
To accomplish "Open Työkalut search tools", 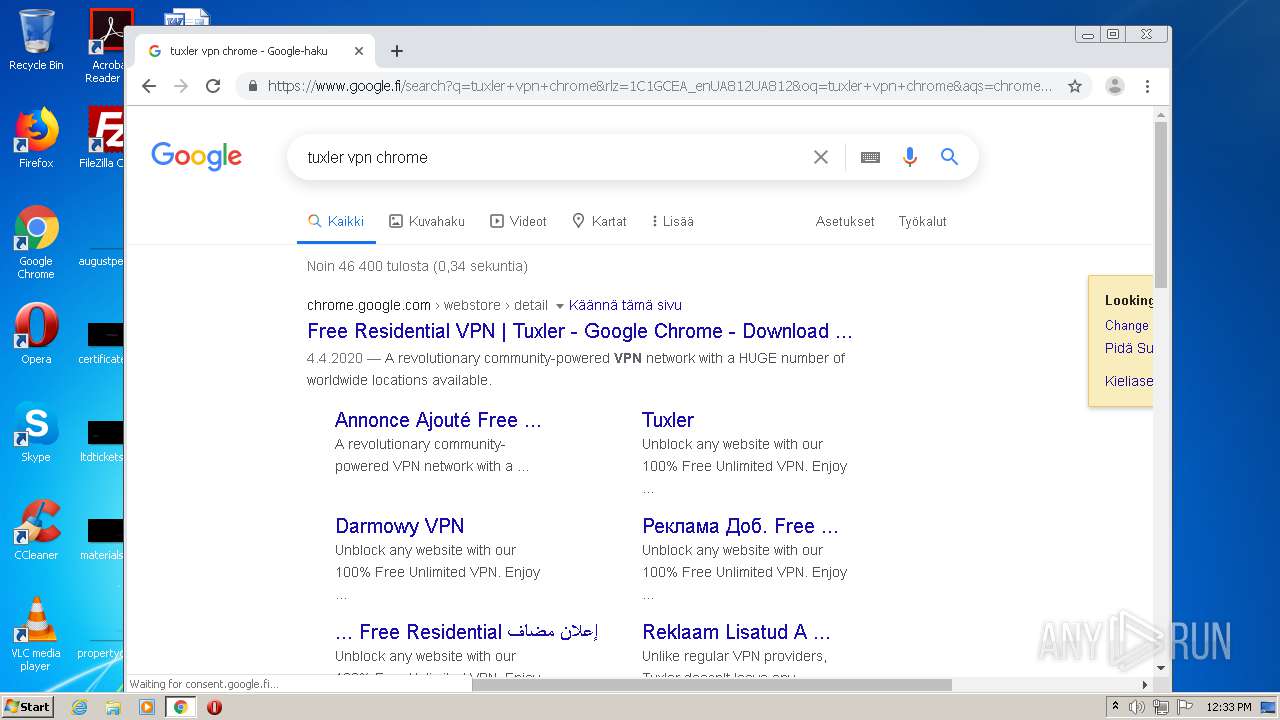I will (922, 221).
